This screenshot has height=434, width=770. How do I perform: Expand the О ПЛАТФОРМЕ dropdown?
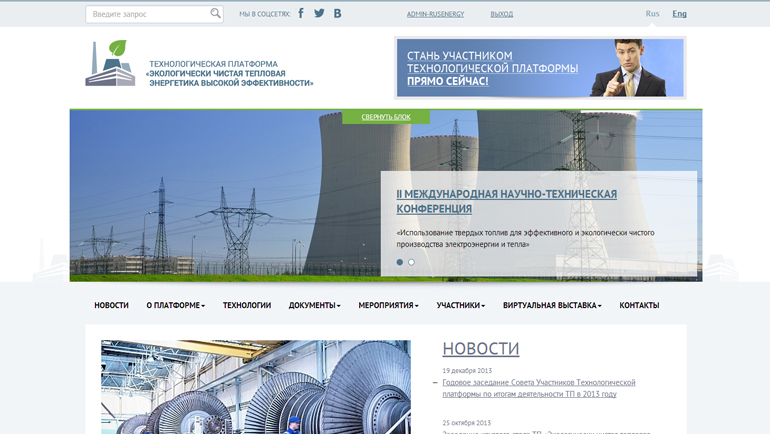click(175, 305)
